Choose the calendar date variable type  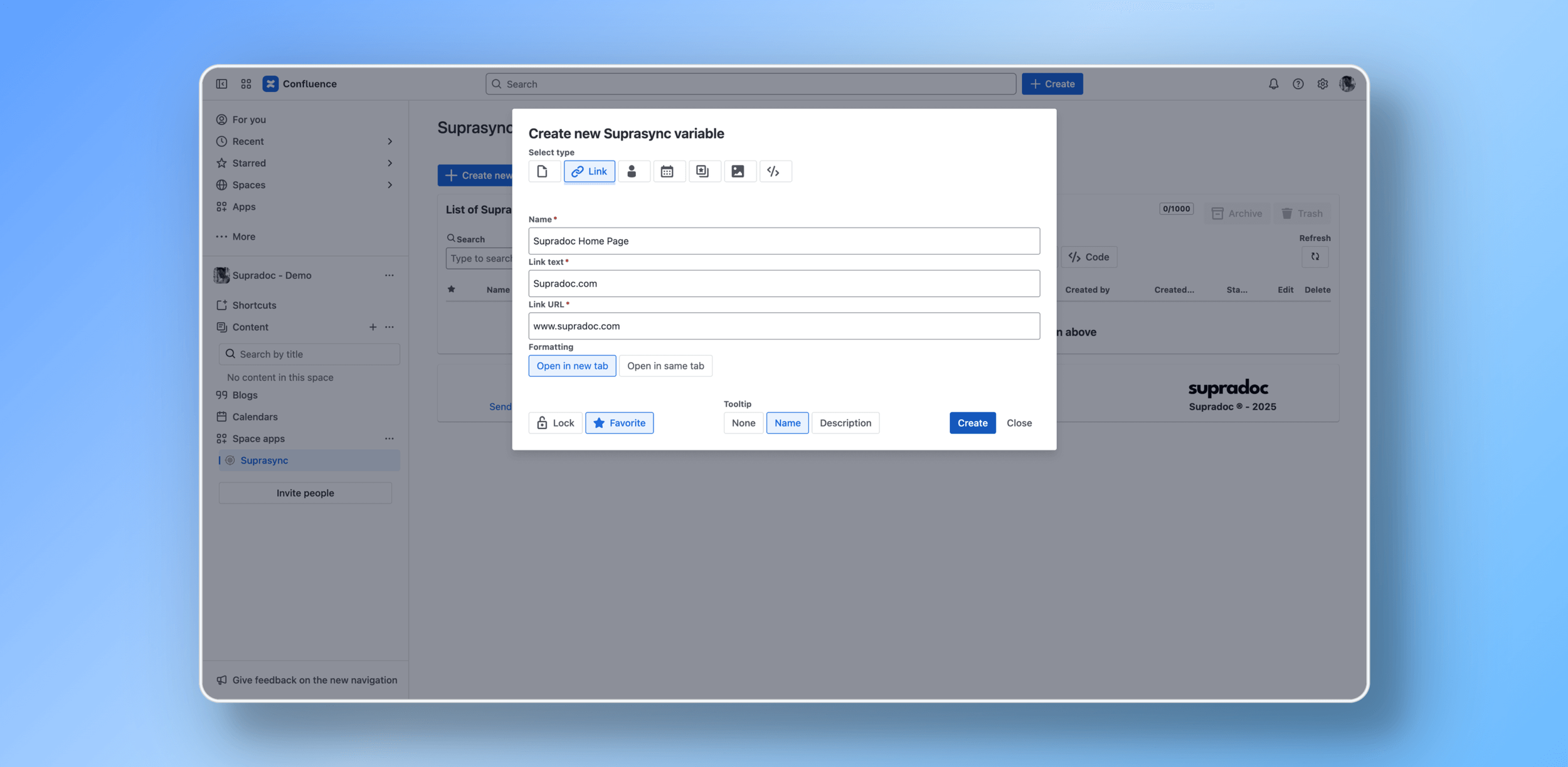coord(667,171)
